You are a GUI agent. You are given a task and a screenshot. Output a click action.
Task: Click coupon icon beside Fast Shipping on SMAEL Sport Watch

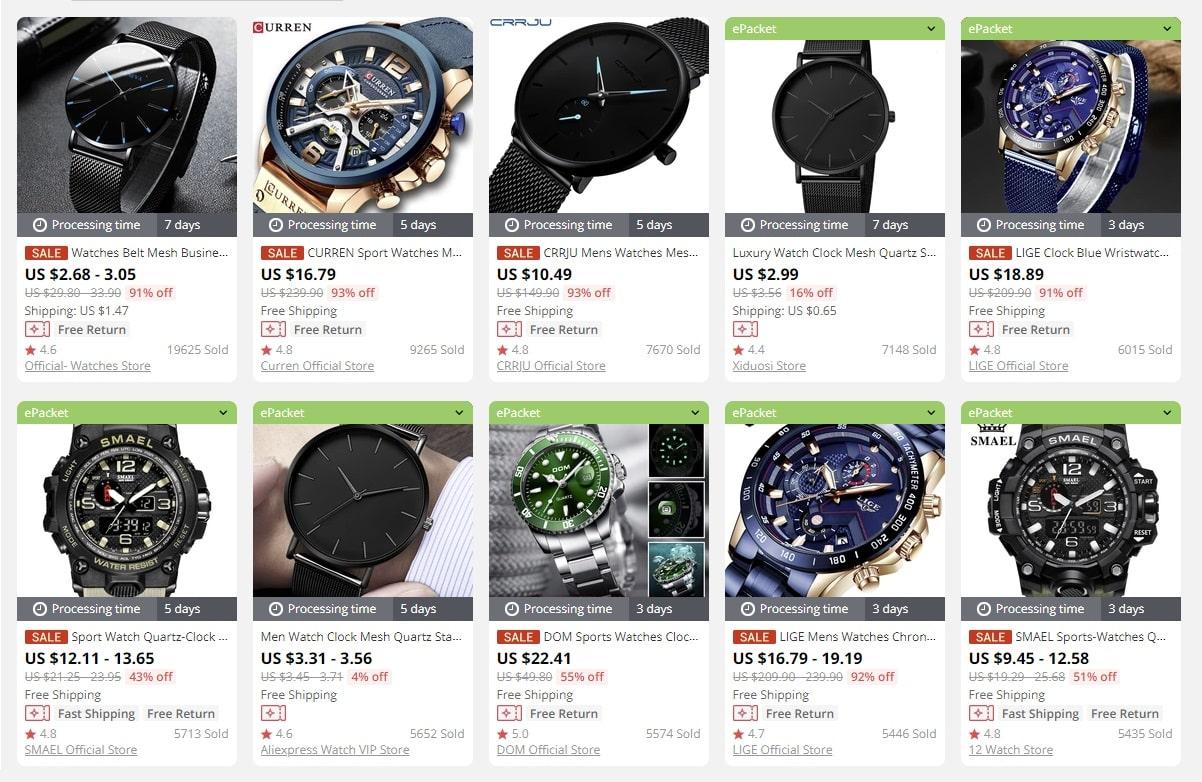(x=37, y=713)
